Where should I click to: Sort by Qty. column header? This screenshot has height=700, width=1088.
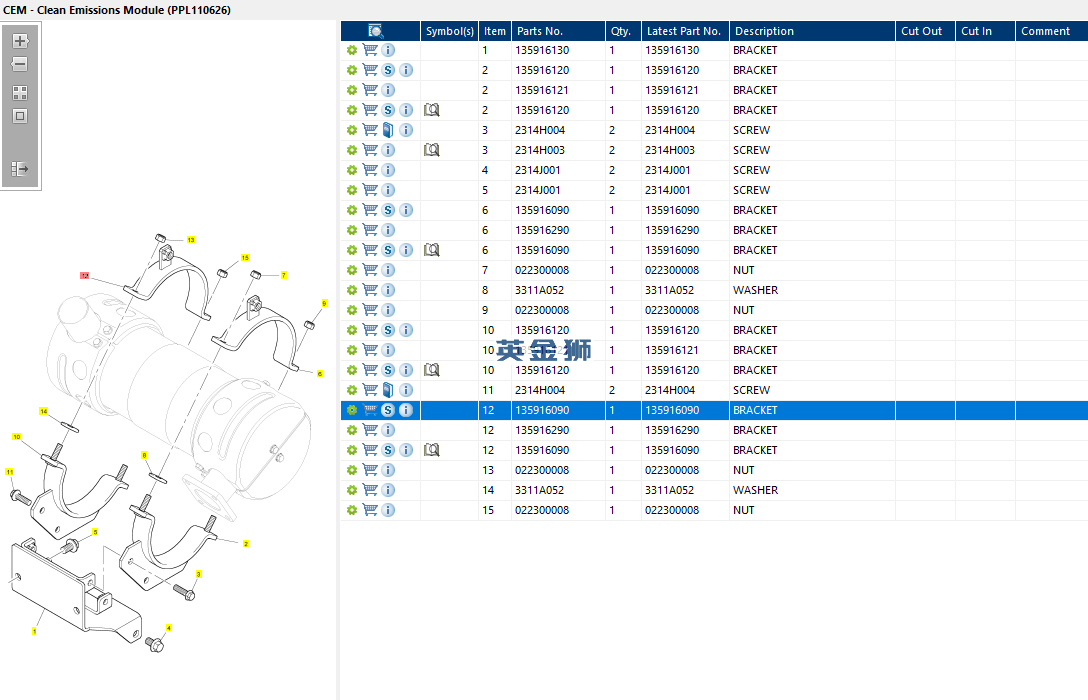[623, 31]
